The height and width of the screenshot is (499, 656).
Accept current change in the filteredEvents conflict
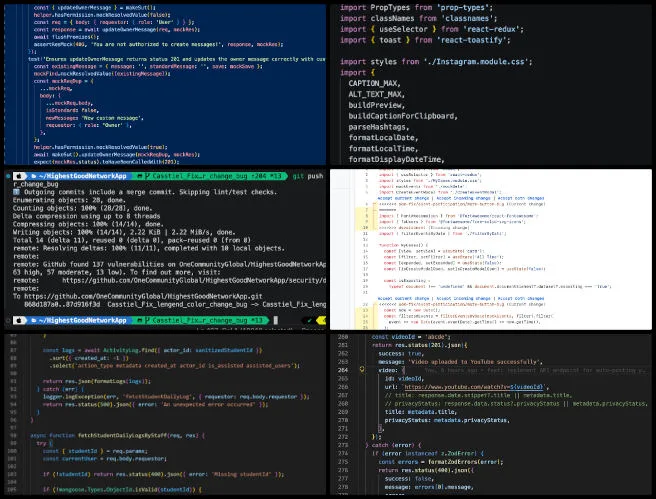click(405, 299)
